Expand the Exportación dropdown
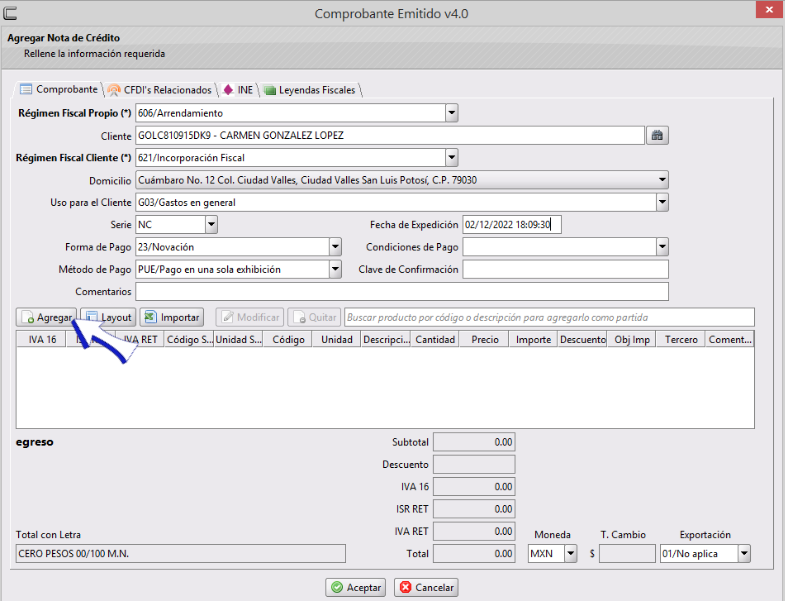 [x=744, y=553]
